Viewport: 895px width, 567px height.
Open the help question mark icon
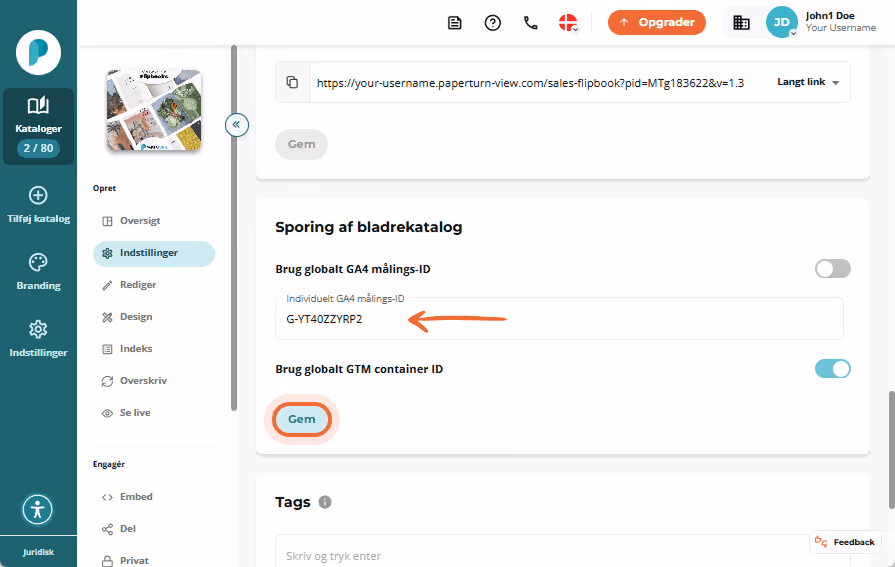[493, 23]
